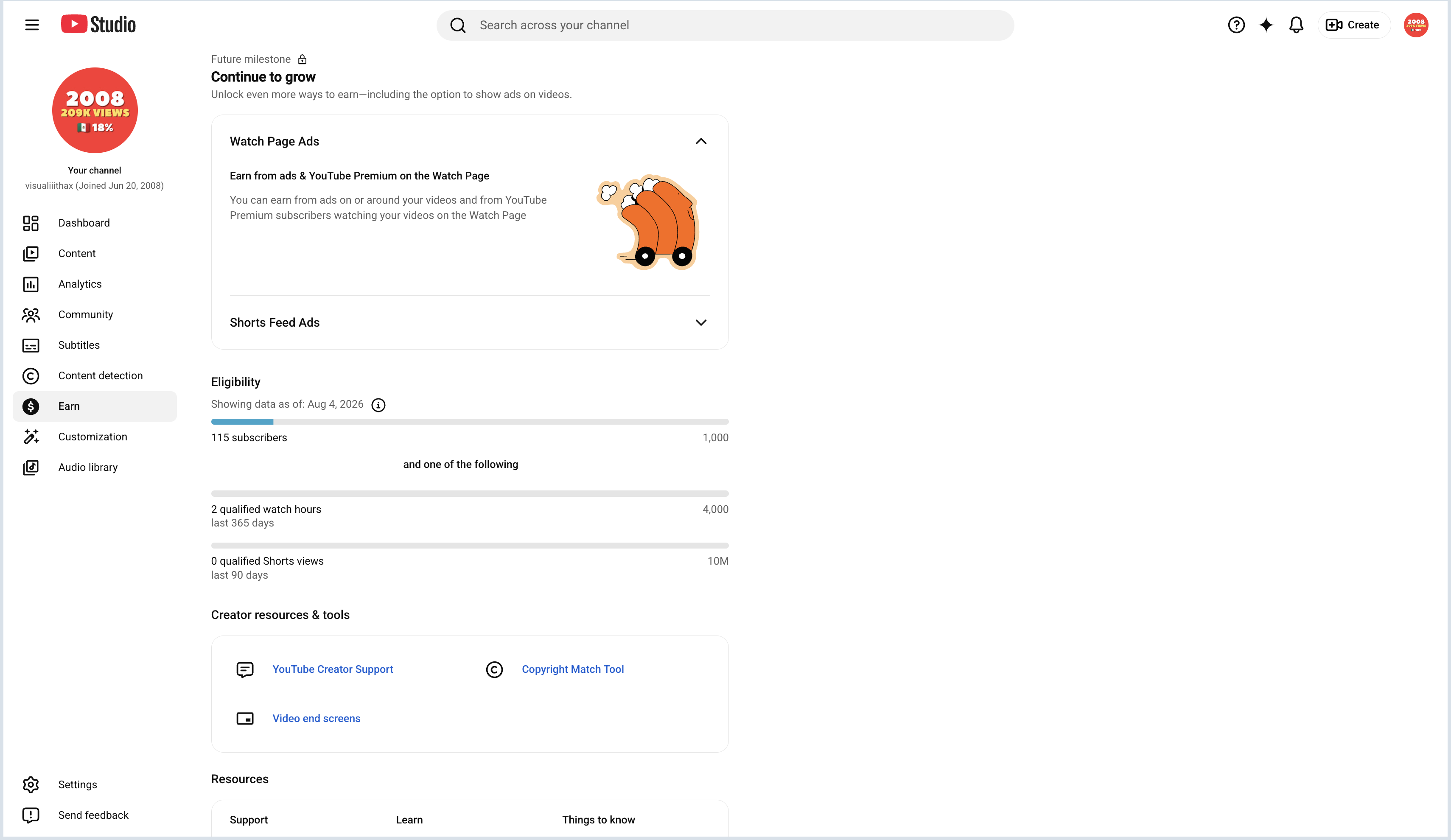Click the Analytics bar chart icon
Screen dimensions: 1451x840
(x=31, y=284)
